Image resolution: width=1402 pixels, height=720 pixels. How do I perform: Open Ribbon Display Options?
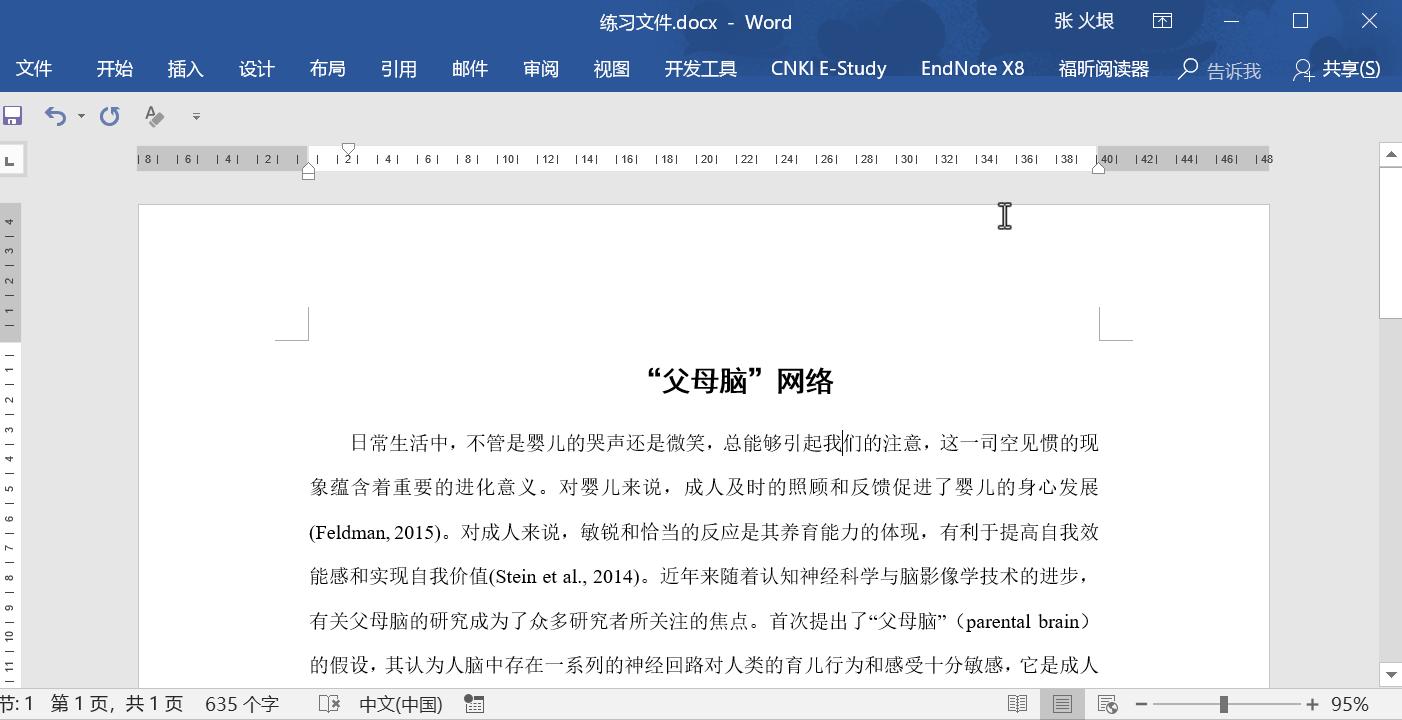tap(1162, 21)
